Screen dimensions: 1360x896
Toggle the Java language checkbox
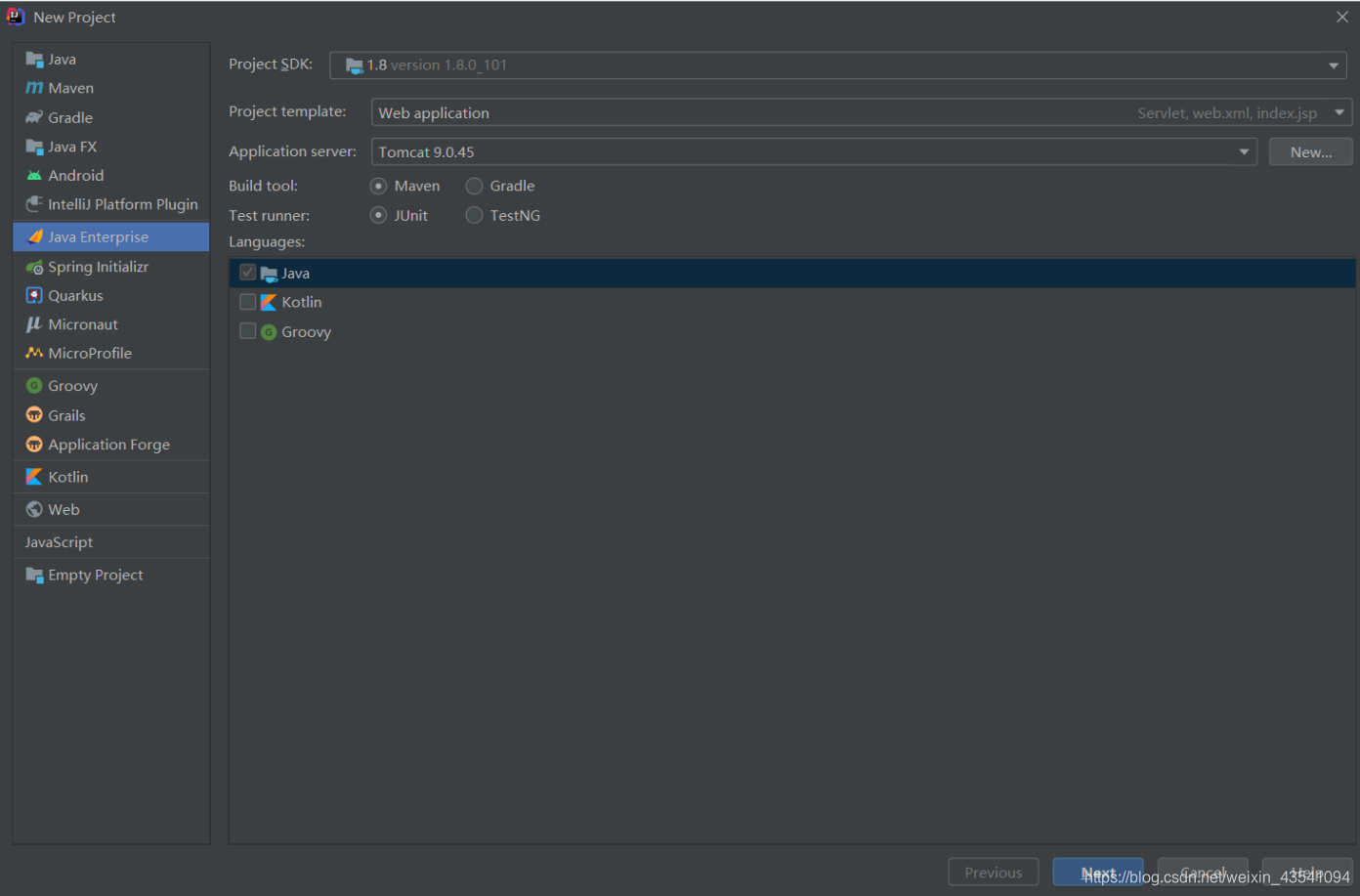(247, 273)
